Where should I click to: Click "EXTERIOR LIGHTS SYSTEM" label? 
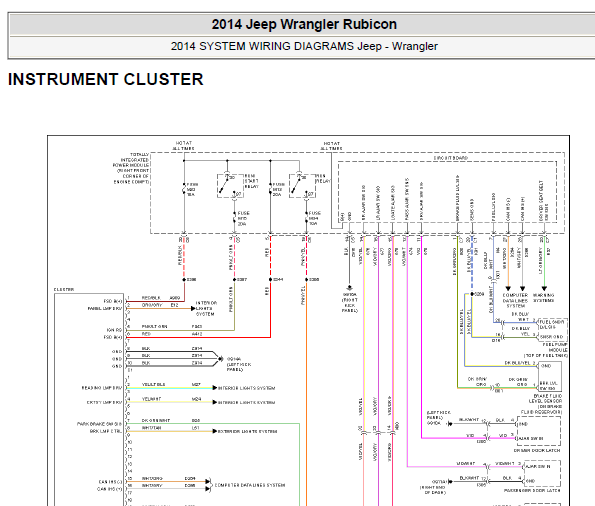pos(248,431)
